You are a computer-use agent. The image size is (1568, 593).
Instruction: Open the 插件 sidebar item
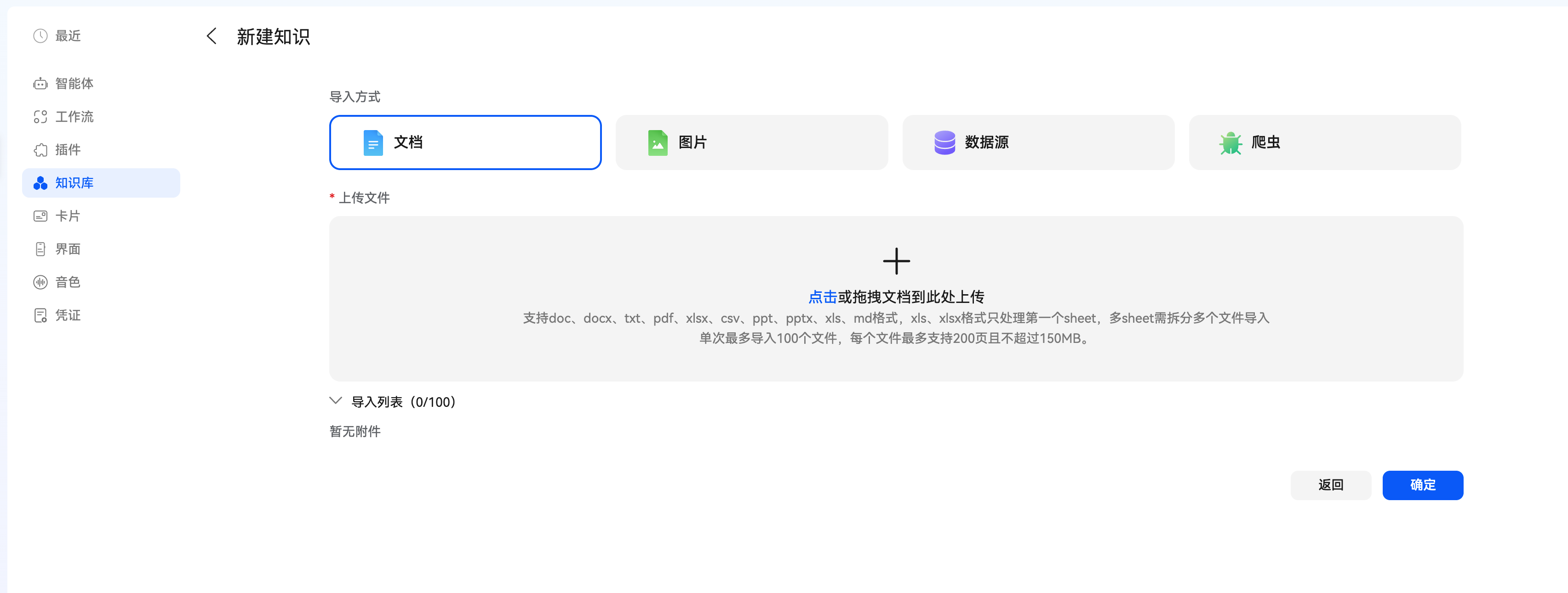[101, 150]
